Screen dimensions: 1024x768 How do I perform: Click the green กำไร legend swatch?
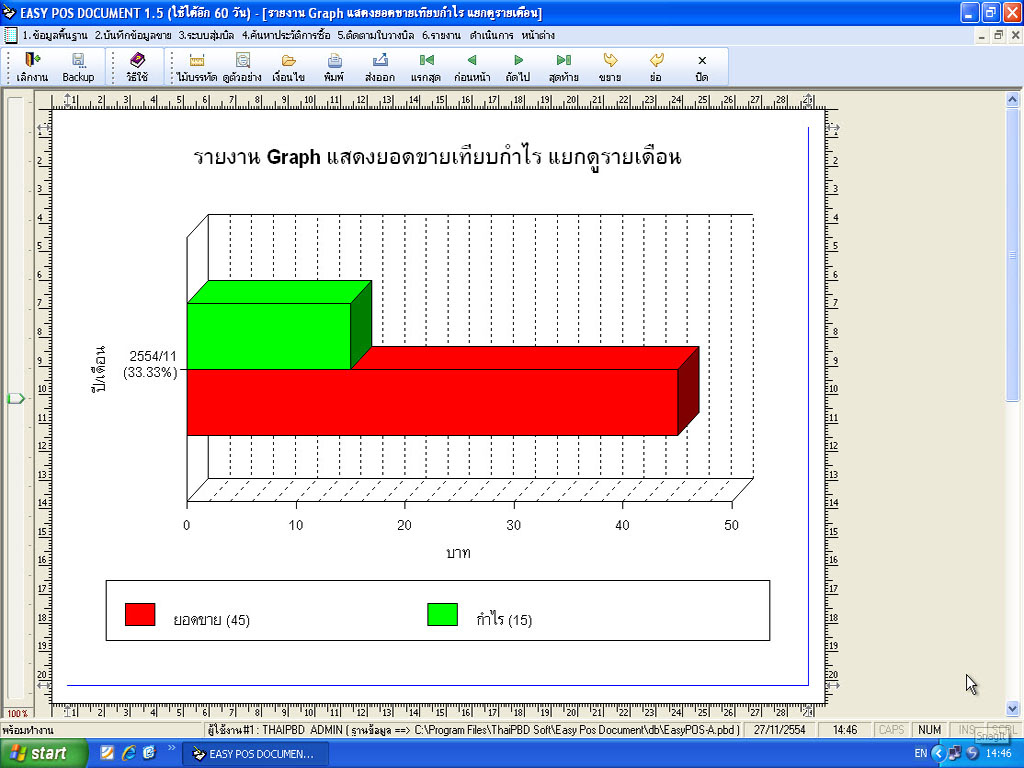[x=442, y=615]
